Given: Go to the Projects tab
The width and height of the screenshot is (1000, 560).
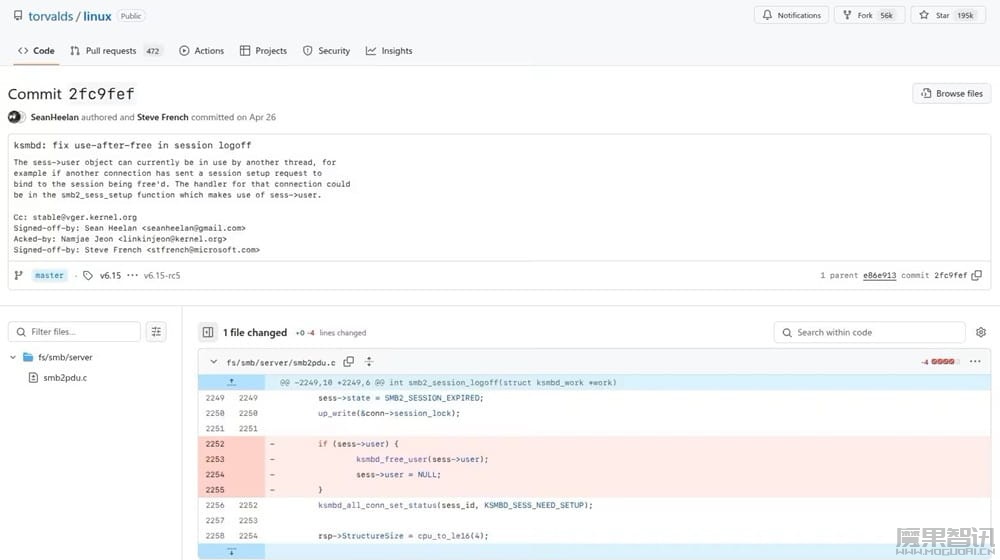Looking at the screenshot, I should [263, 50].
